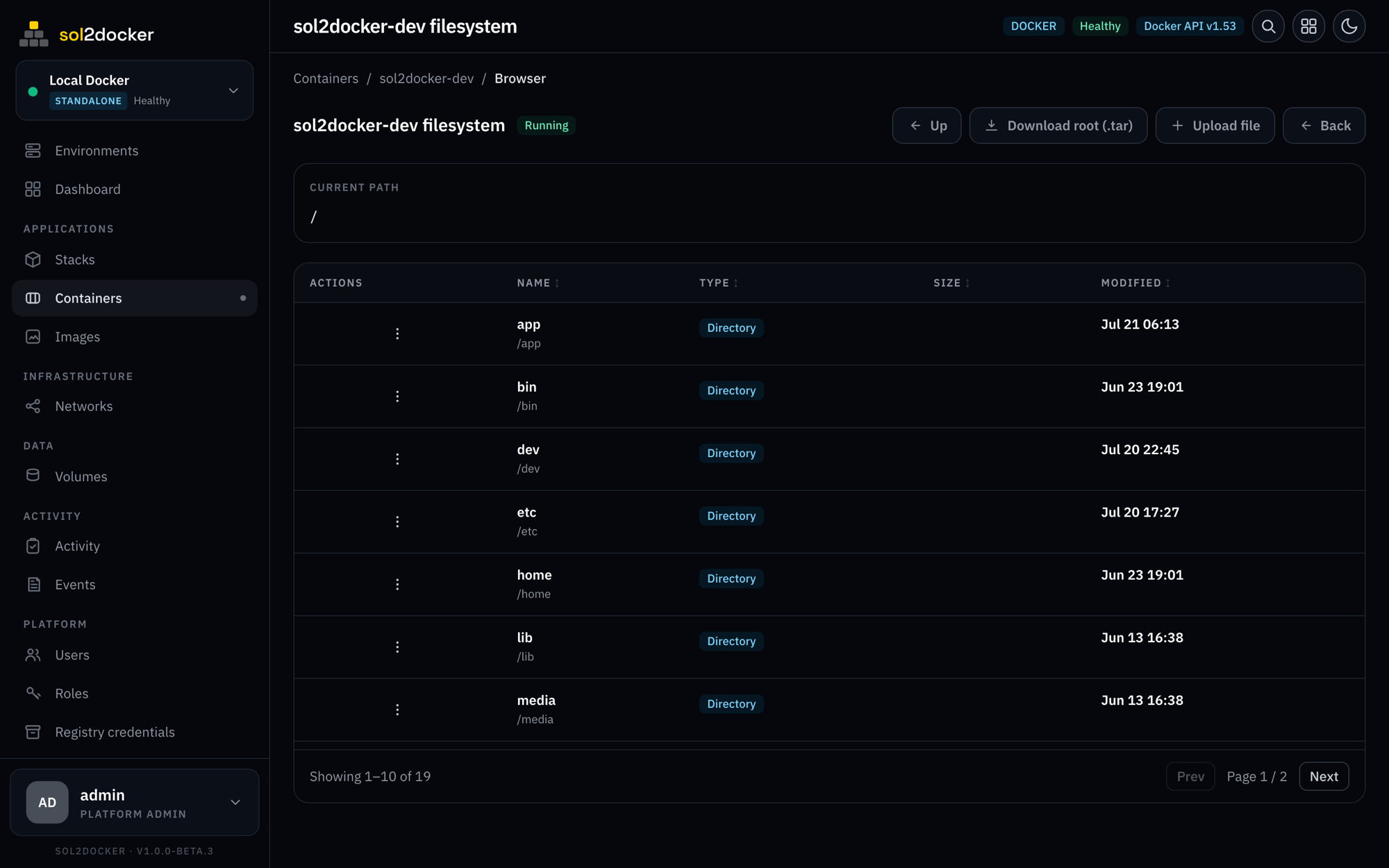Open actions menu for media row

click(397, 710)
